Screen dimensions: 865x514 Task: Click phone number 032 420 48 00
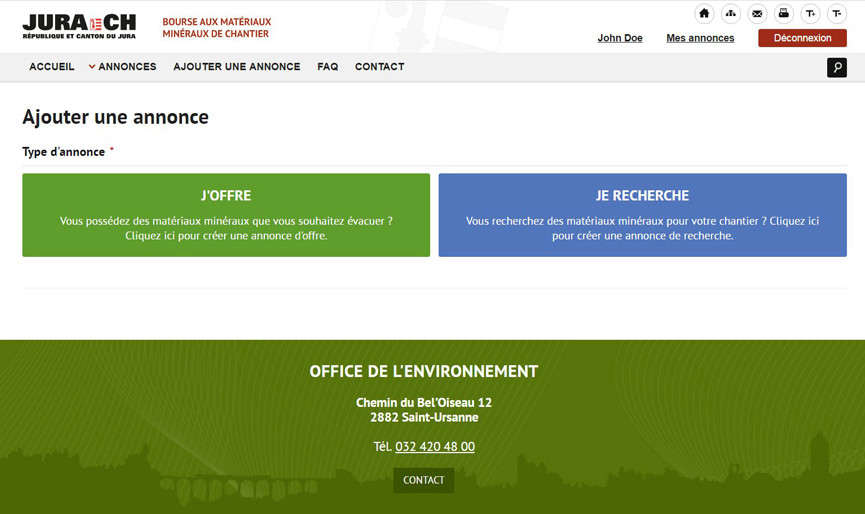pyautogui.click(x=435, y=447)
